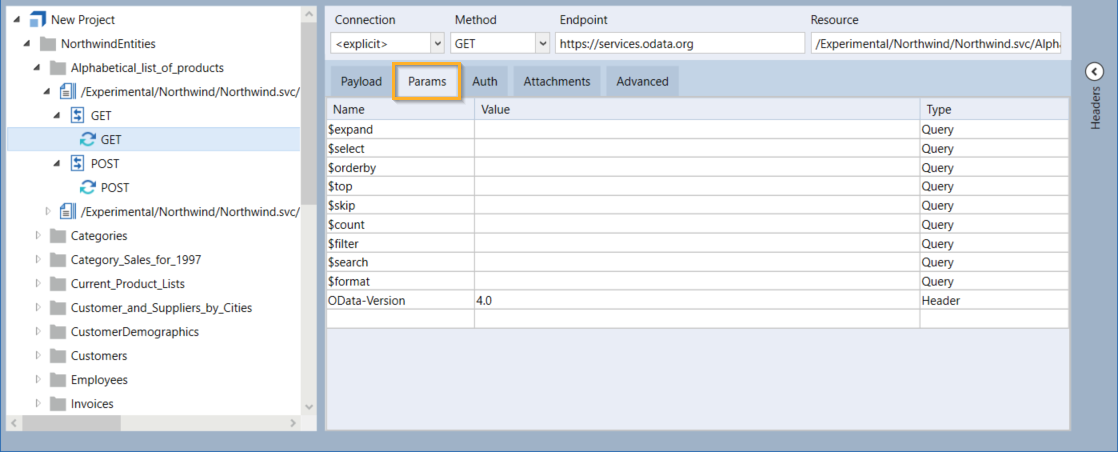Expand the Employees tree node
Image resolution: width=1118 pixels, height=452 pixels.
point(38,380)
